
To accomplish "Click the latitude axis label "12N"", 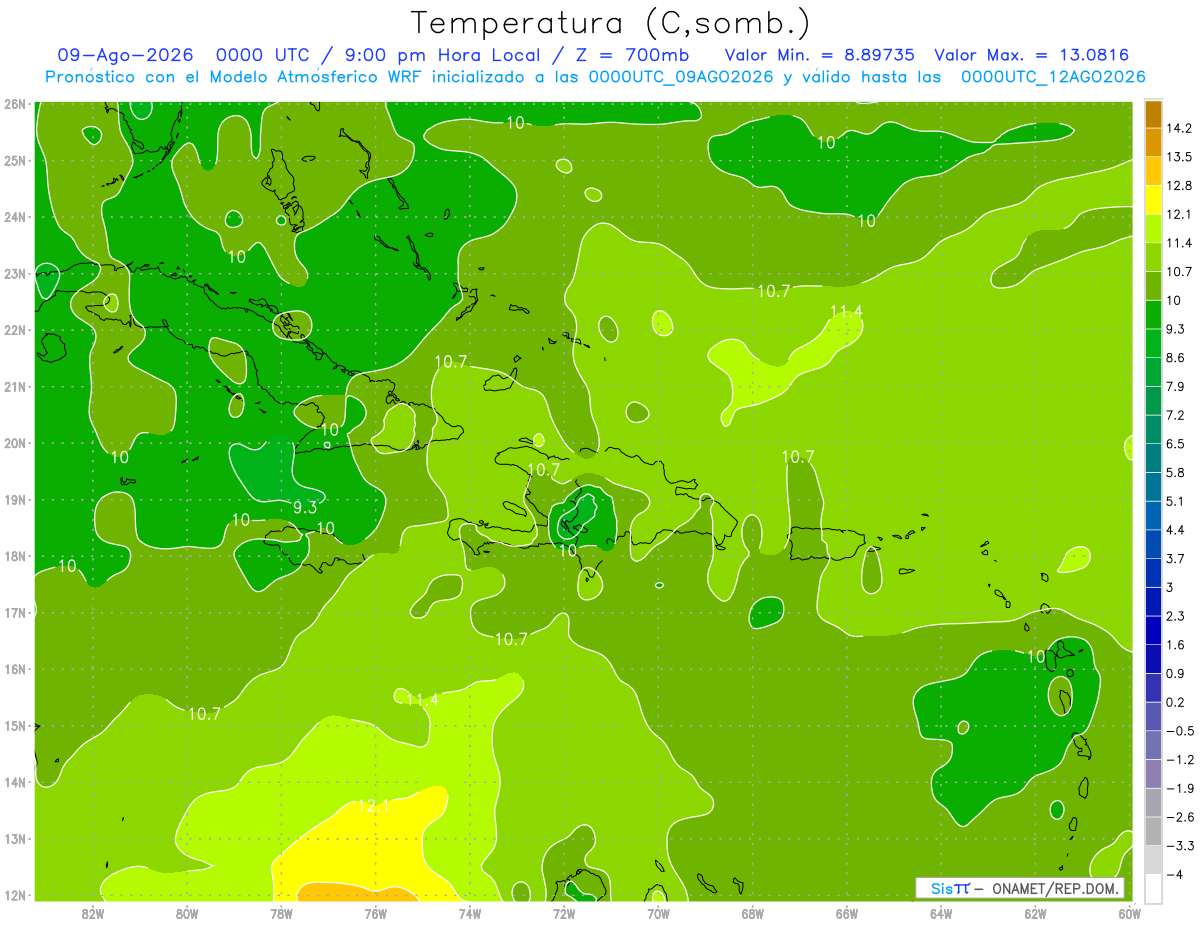I will pos(14,895).
